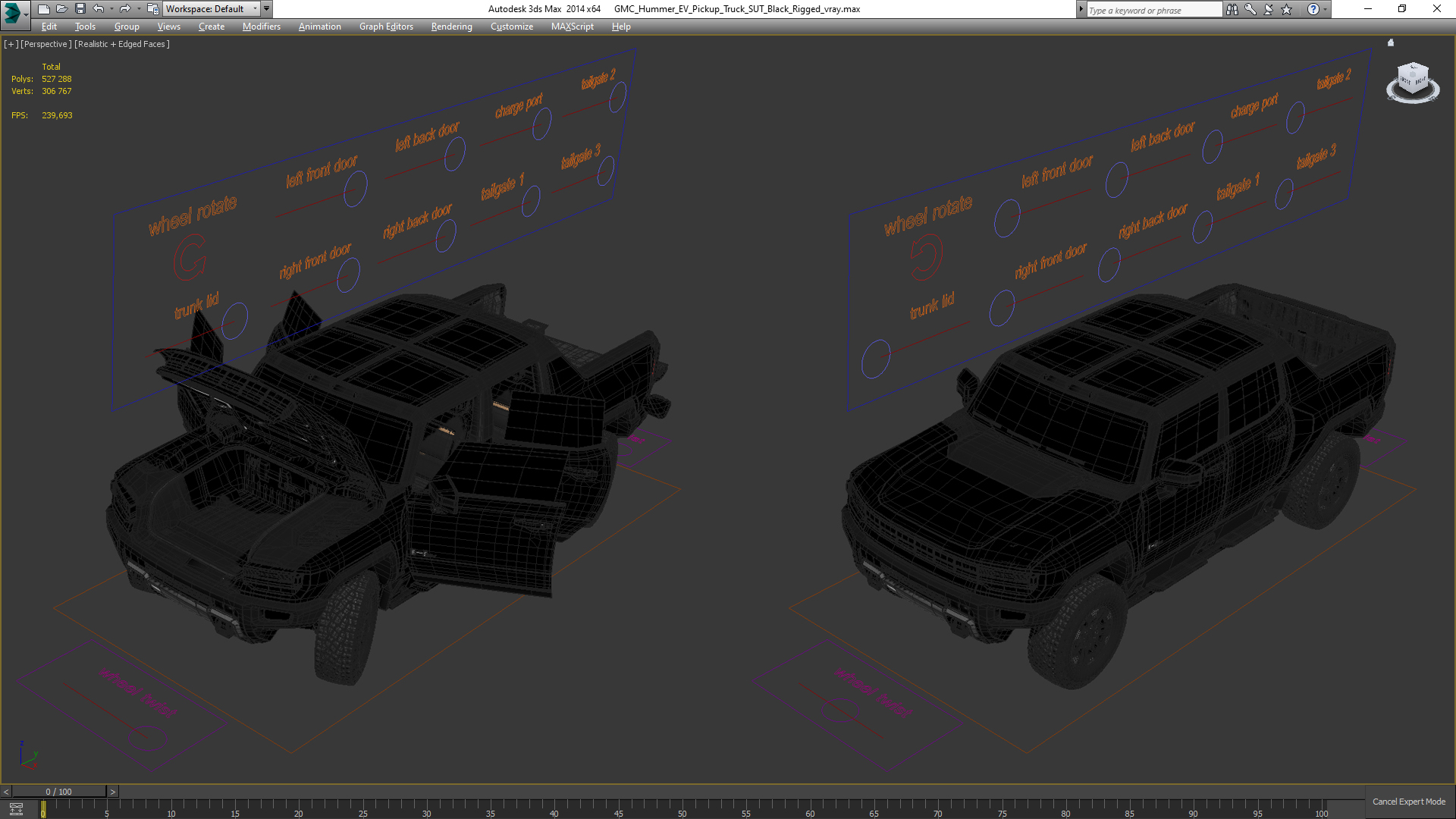Viewport: 1456px width, 819px height.
Task: Open the Modifiers menu
Action: pyautogui.click(x=262, y=27)
